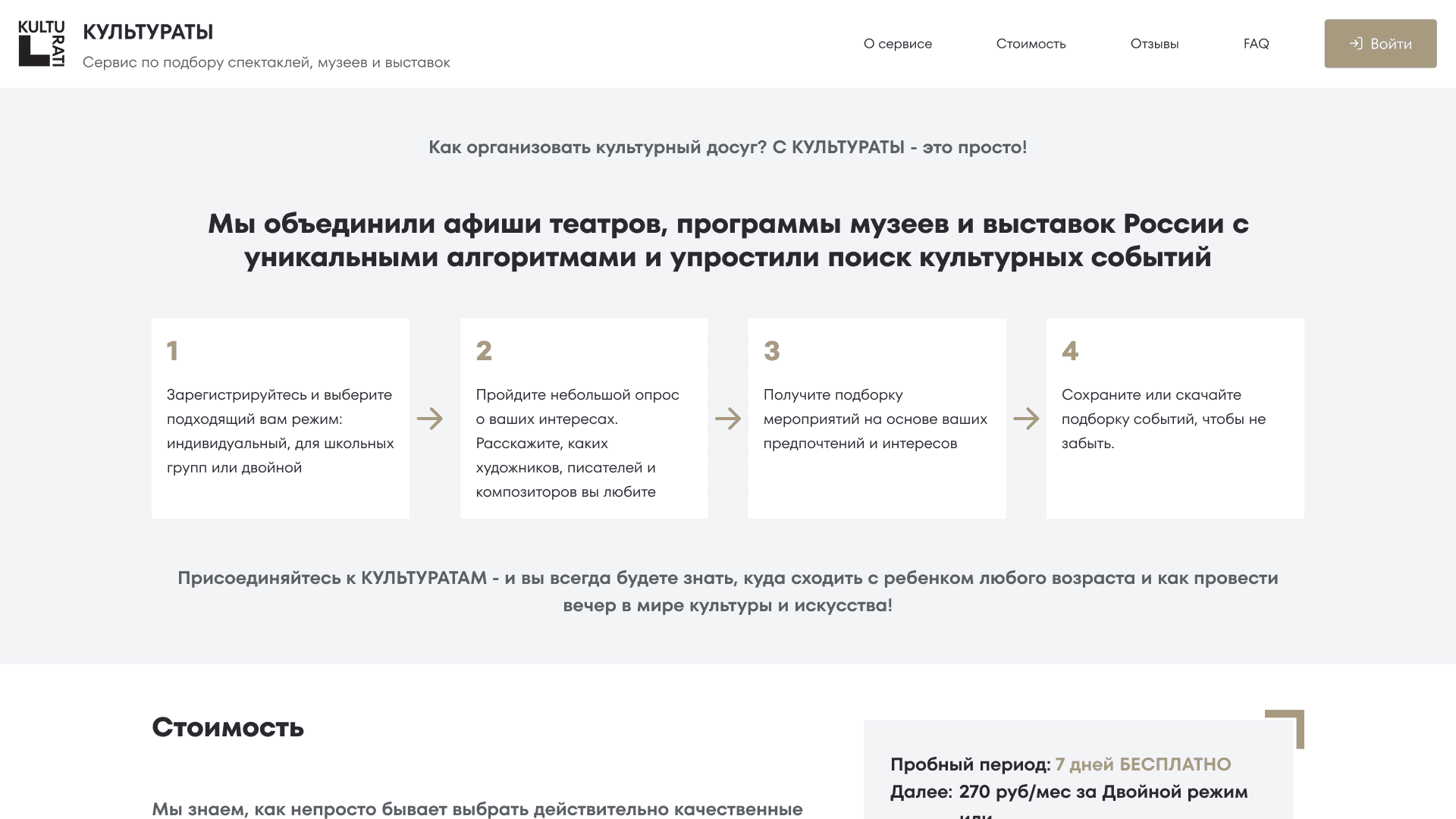Viewport: 1456px width, 819px height.
Task: Click the 'Стоимость' section heading
Action: (x=227, y=727)
